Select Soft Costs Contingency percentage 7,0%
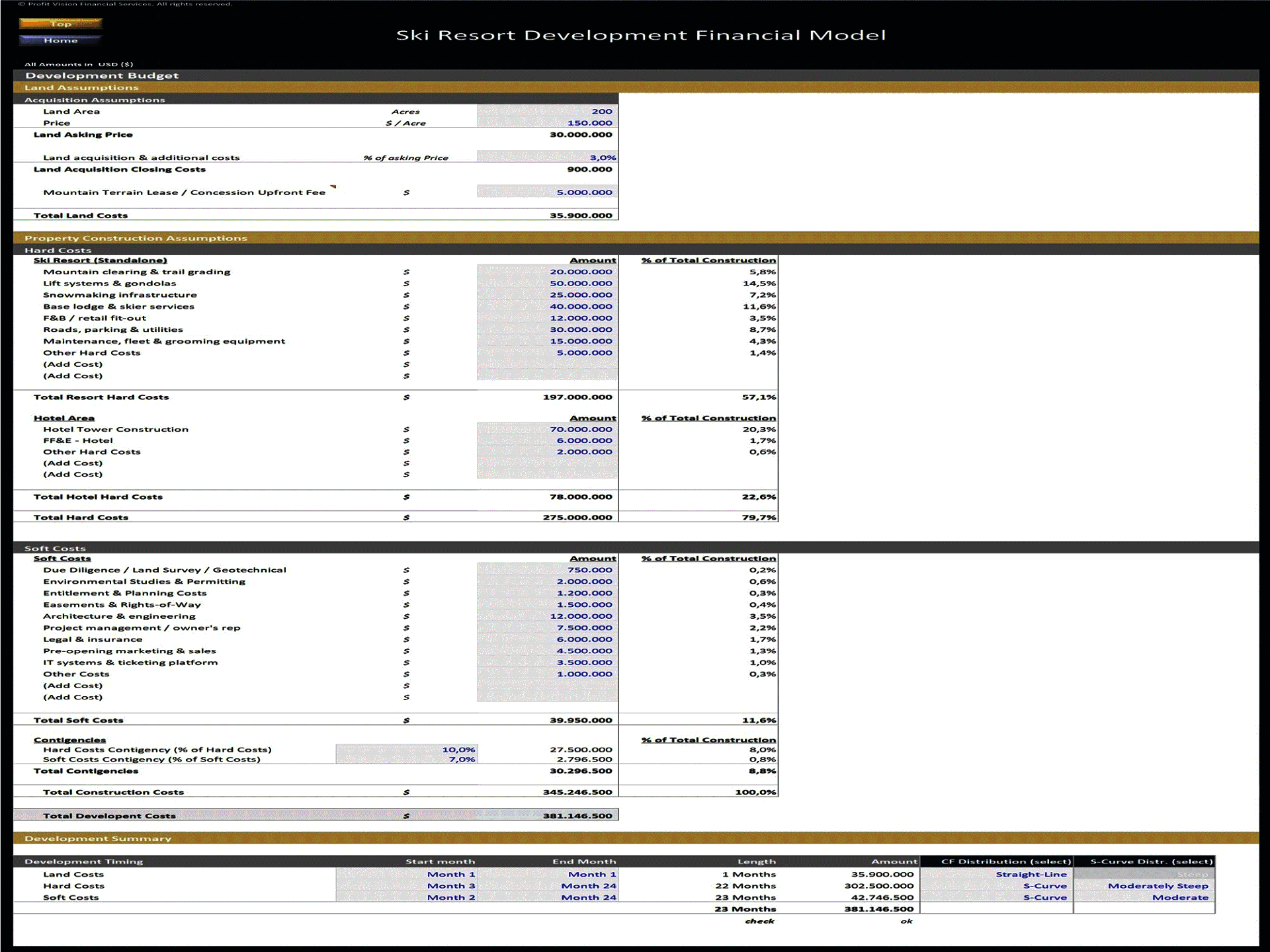The image size is (1270, 952). [x=406, y=759]
